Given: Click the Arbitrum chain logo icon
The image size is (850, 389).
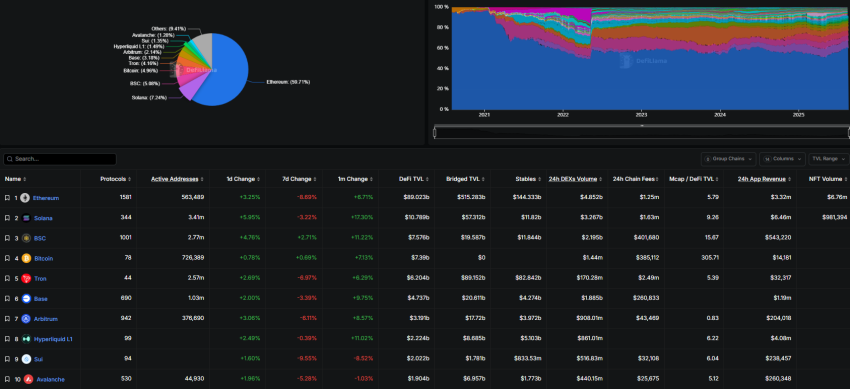Looking at the screenshot, I should pyautogui.click(x=25, y=319).
